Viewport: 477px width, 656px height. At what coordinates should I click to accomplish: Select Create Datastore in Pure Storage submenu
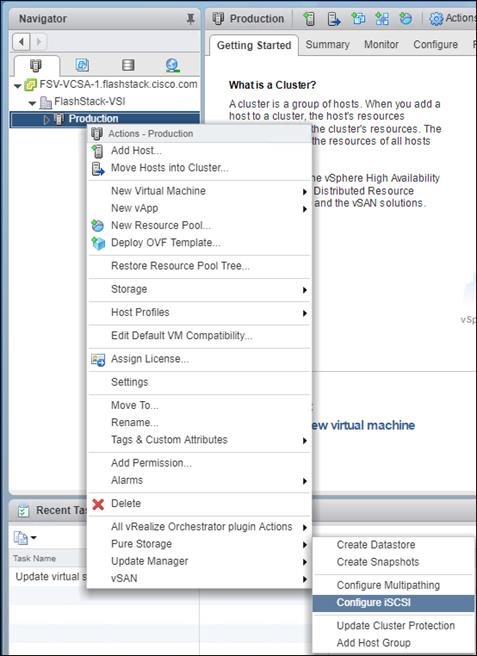(393, 545)
